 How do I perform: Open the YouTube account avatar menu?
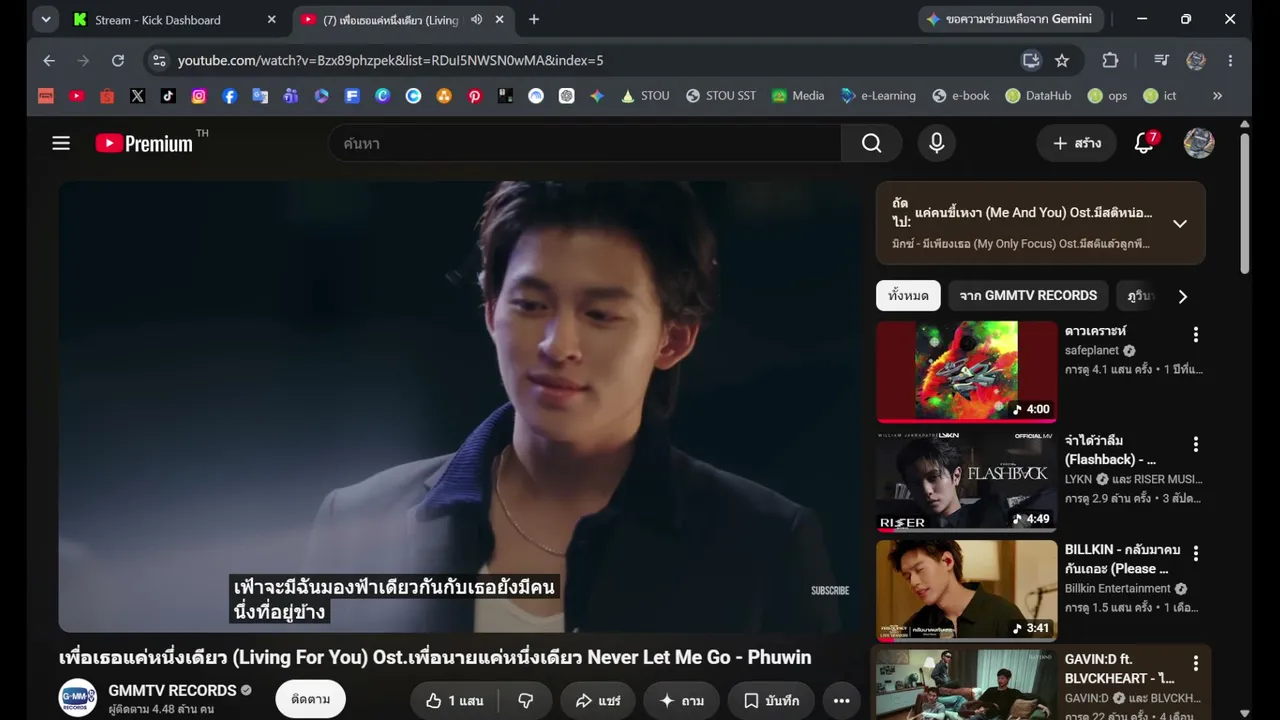pyautogui.click(x=1199, y=143)
